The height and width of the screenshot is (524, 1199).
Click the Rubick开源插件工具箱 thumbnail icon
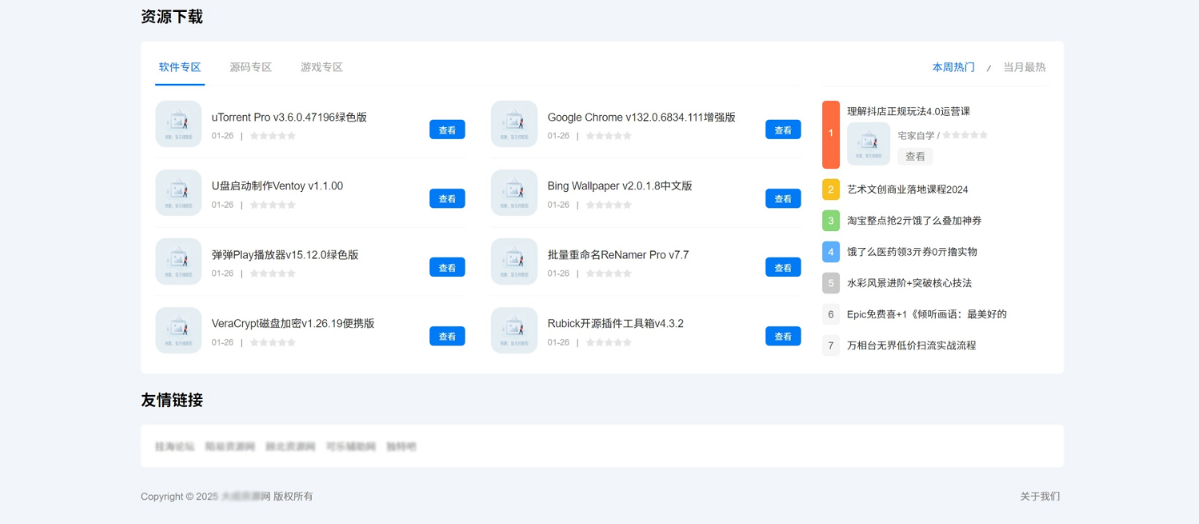point(514,330)
